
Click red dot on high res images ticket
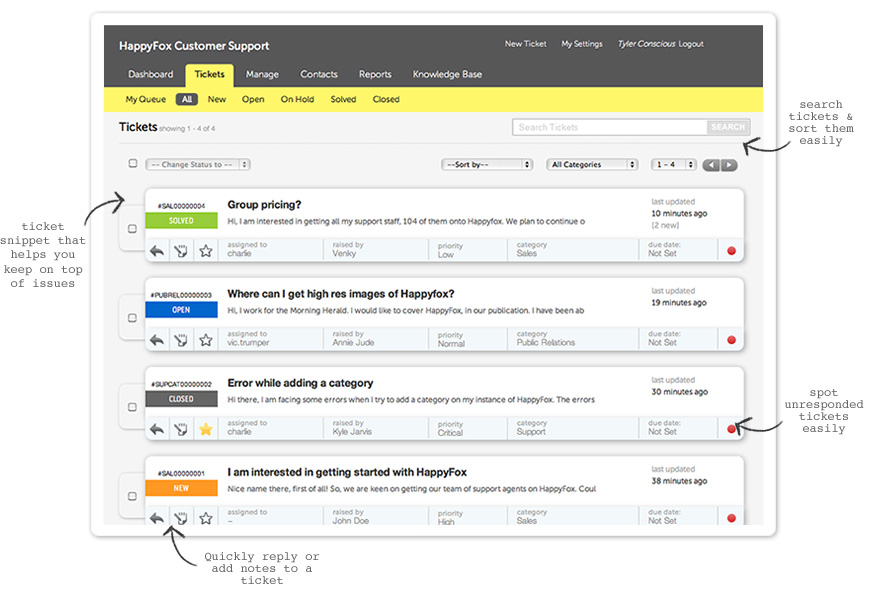coord(731,340)
